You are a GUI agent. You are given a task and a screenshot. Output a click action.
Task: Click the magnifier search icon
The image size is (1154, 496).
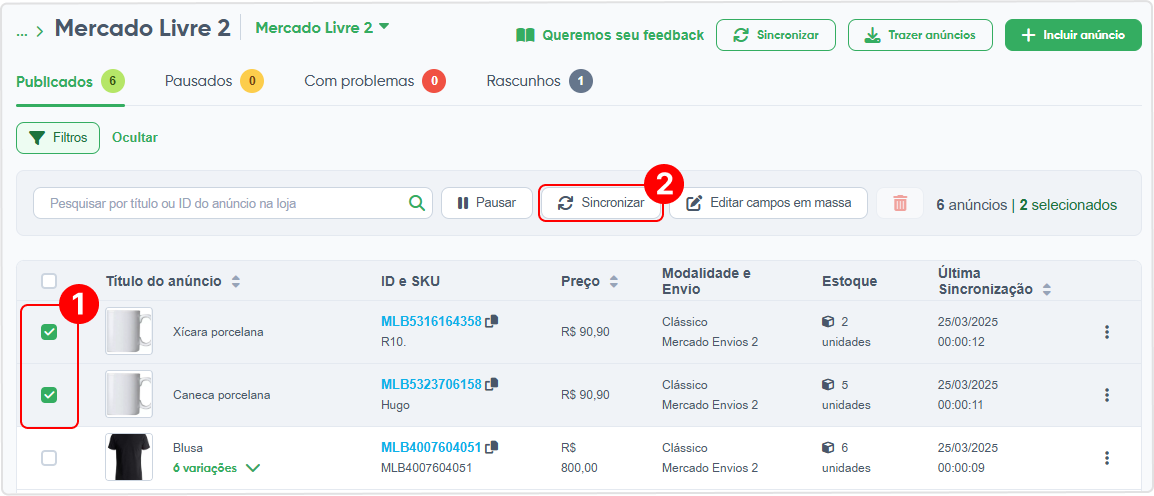[x=417, y=203]
